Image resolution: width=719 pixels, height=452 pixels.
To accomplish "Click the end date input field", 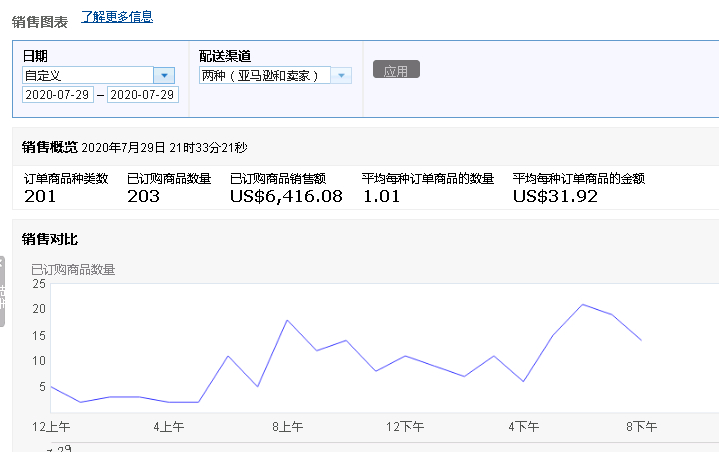I will [143, 94].
